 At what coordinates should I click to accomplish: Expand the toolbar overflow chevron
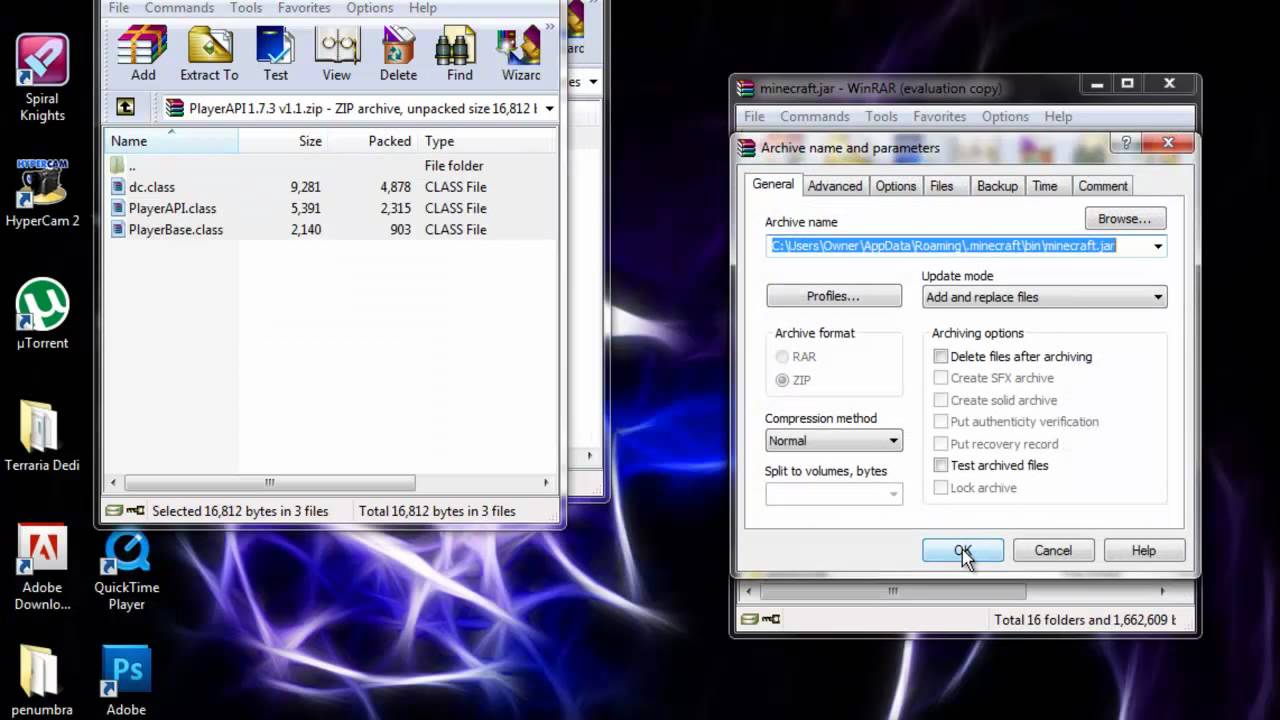(x=549, y=27)
